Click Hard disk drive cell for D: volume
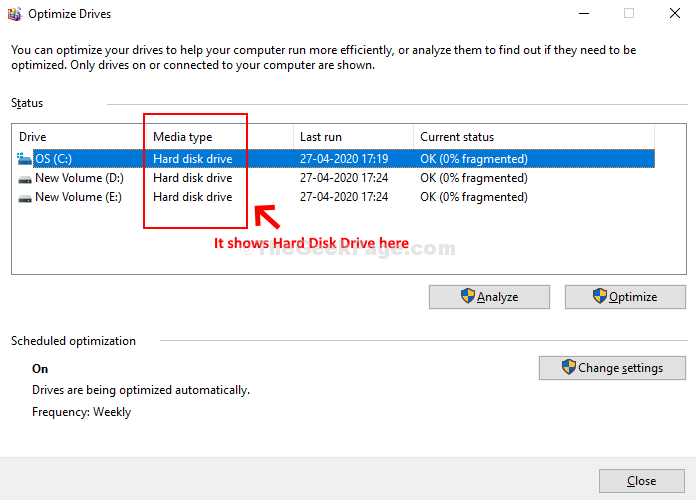The width and height of the screenshot is (696, 500). 193,178
